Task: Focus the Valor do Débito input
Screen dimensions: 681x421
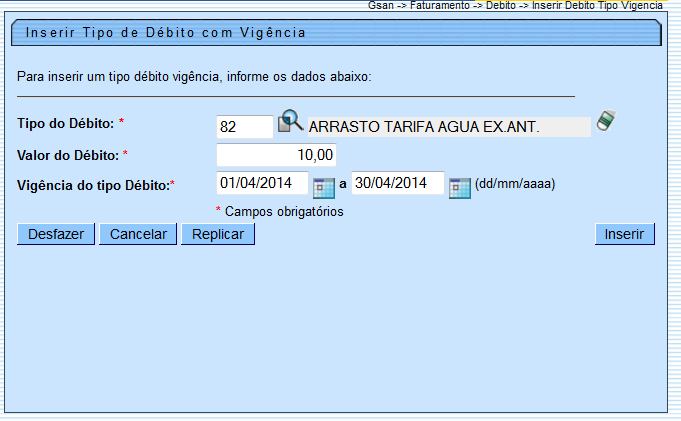Action: click(x=276, y=155)
